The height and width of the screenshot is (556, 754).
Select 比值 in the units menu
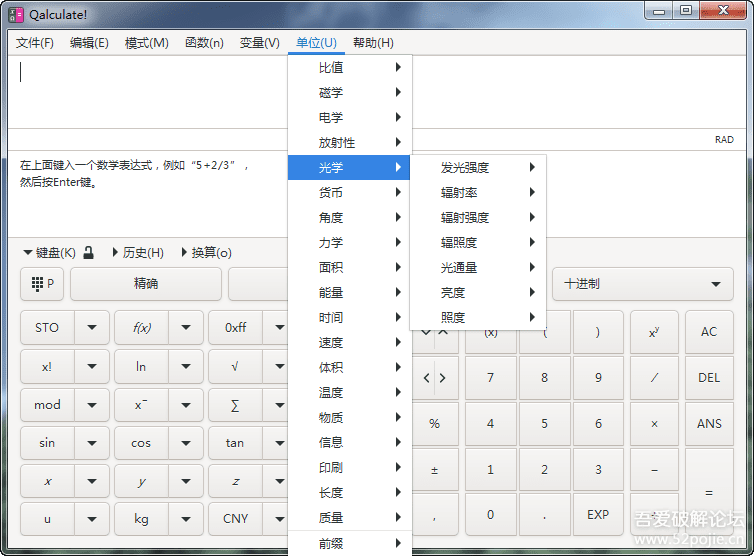[350, 67]
